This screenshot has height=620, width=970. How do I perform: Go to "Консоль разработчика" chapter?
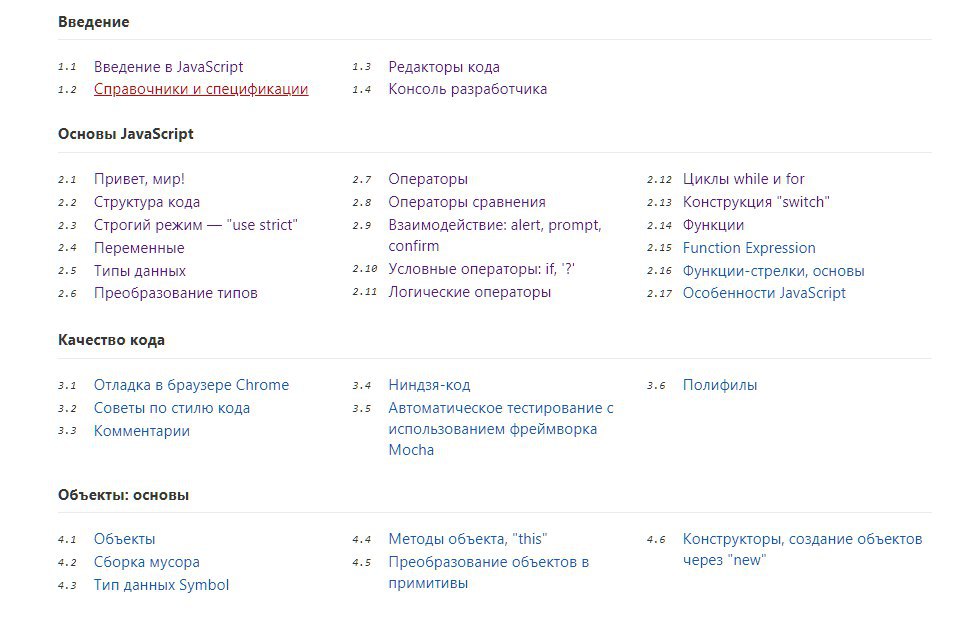tap(467, 89)
